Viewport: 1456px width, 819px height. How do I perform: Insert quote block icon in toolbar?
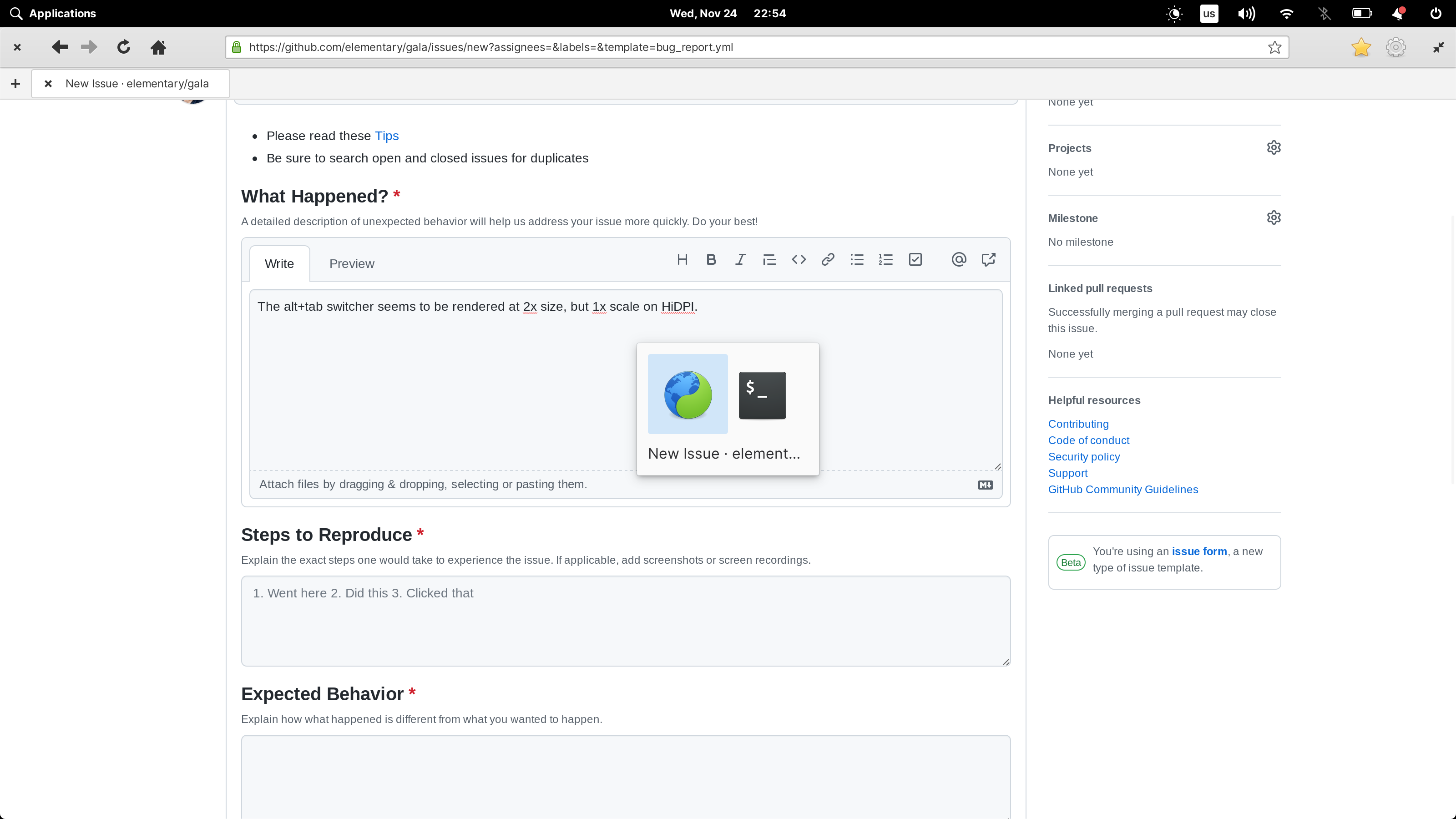(769, 259)
